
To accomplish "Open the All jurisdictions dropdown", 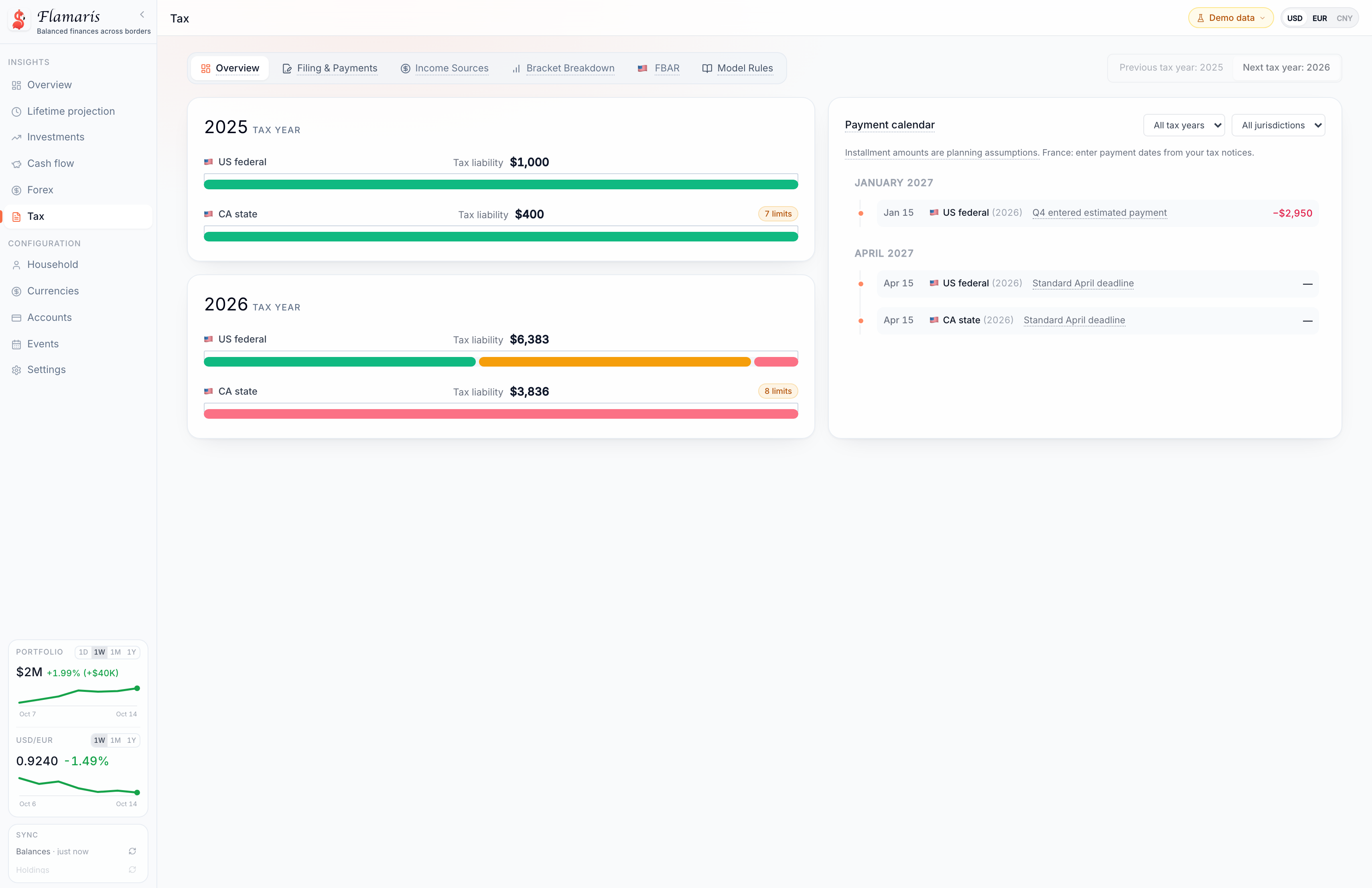I will (x=1278, y=125).
